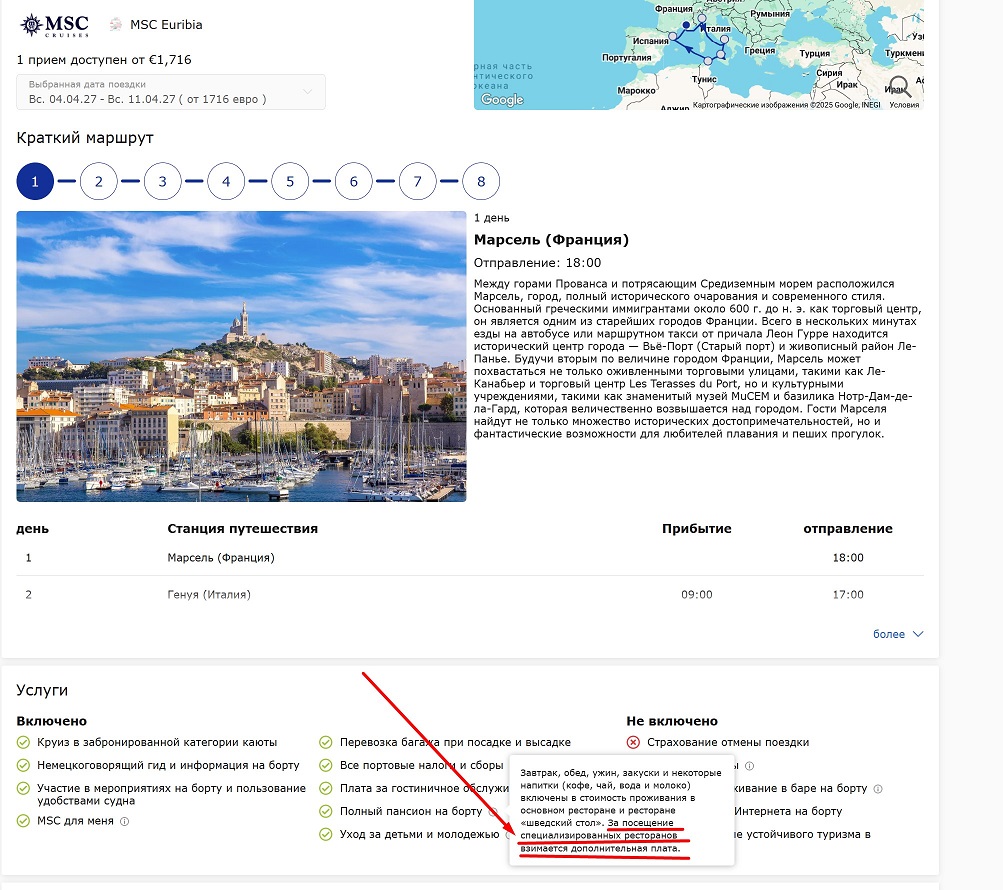Click the Марсель (Франция) heading
The height and width of the screenshot is (890, 1003).
pyautogui.click(x=551, y=240)
